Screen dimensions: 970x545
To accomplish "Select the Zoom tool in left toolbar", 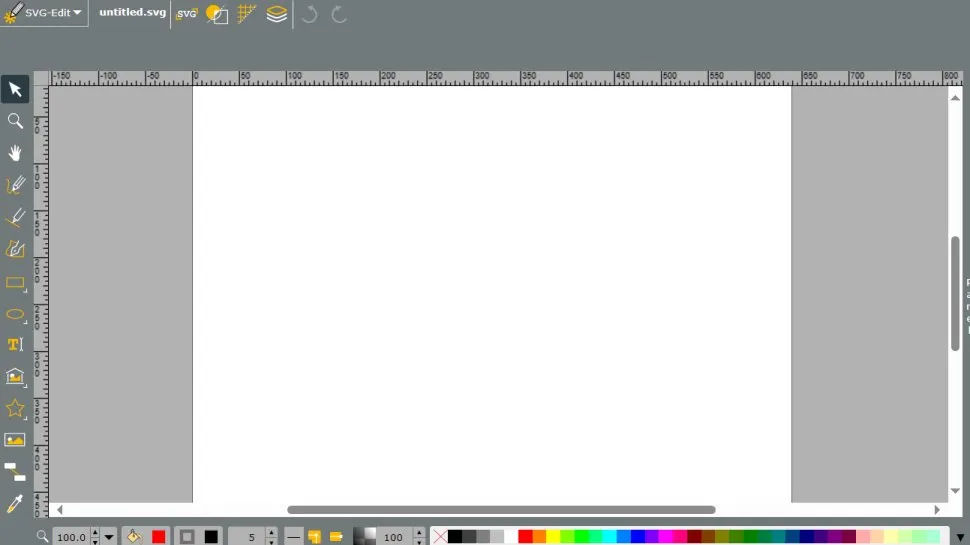I will (15, 121).
